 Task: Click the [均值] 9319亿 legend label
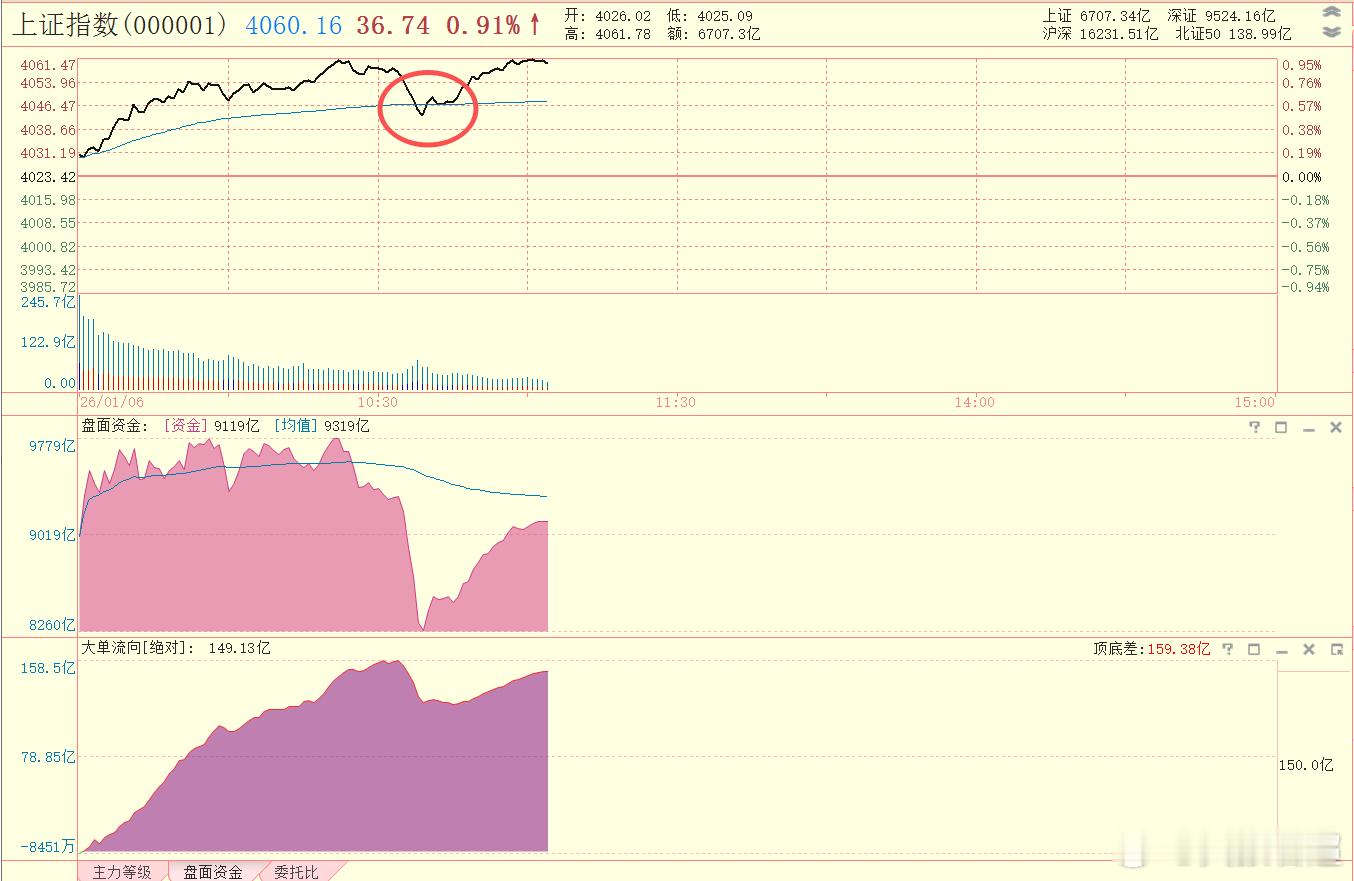[x=321, y=426]
